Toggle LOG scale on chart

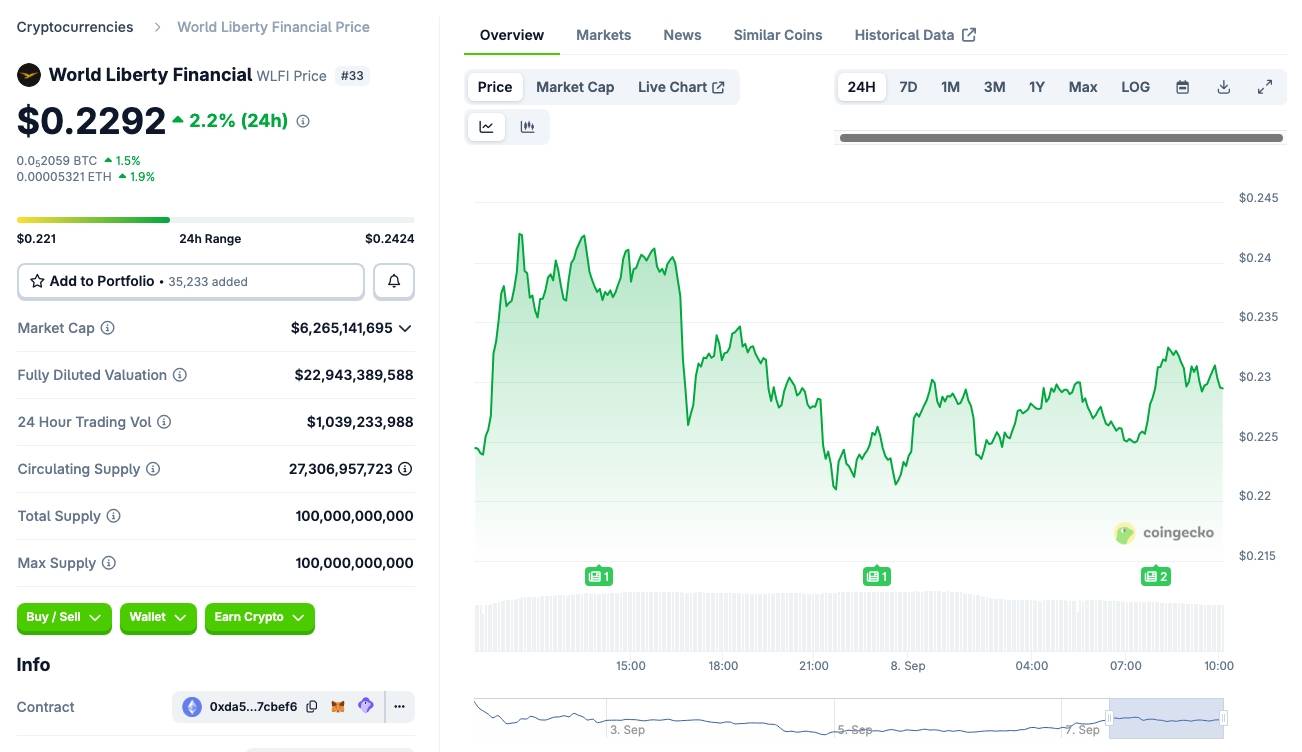1136,87
